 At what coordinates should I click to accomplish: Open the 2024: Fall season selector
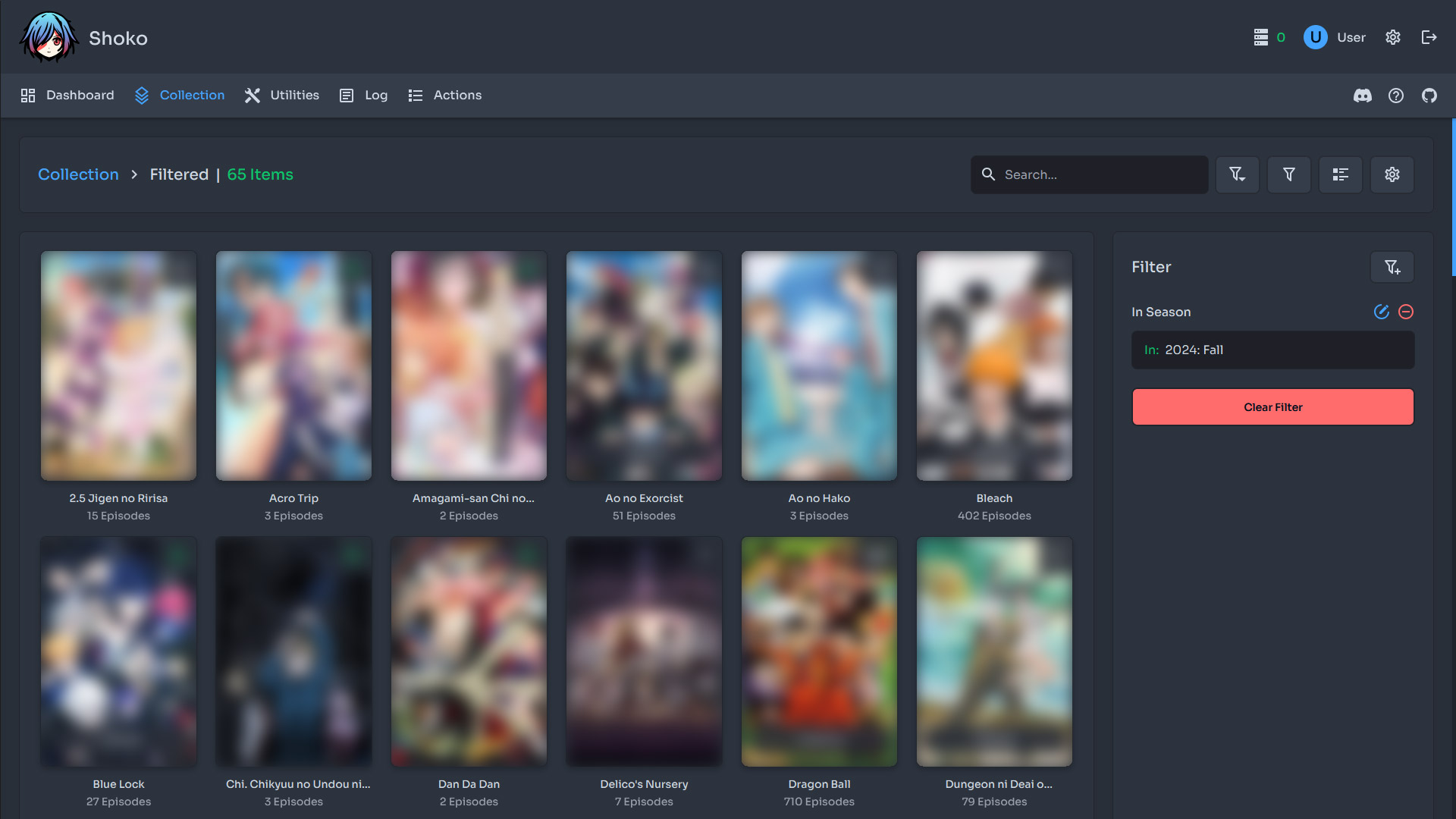click(x=1272, y=350)
